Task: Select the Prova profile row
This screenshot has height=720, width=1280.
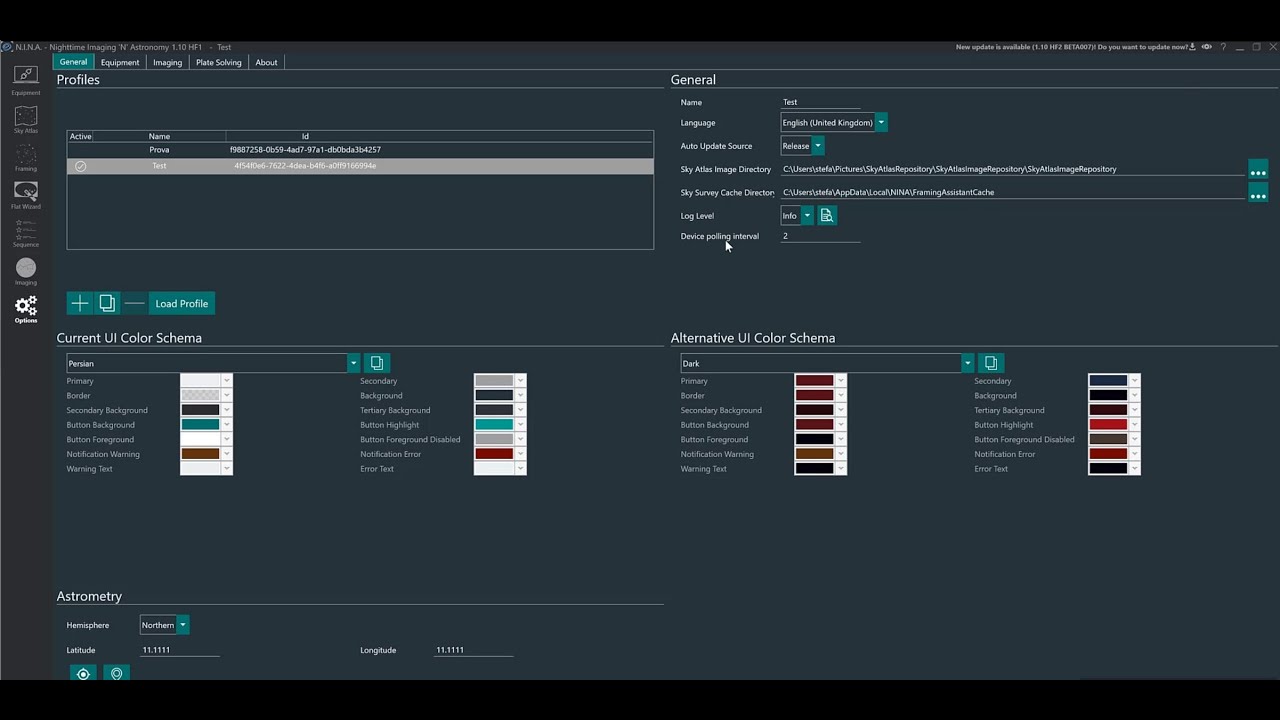Action: click(x=360, y=150)
